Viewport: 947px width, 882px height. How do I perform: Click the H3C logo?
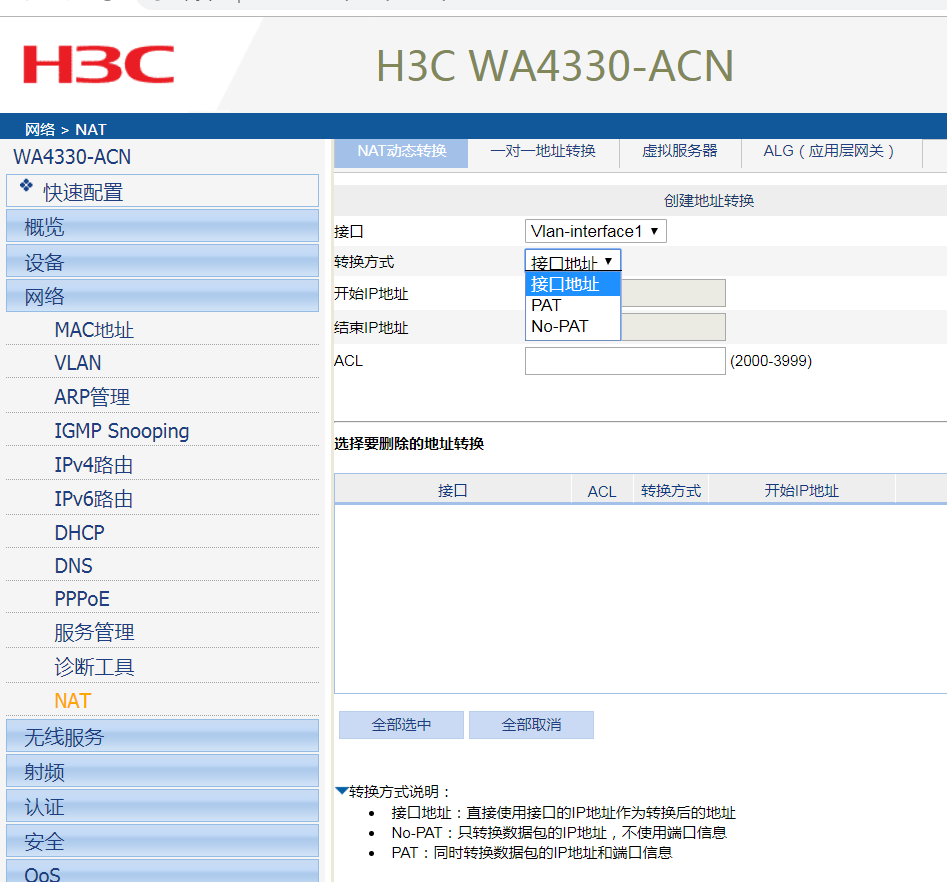tap(98, 65)
